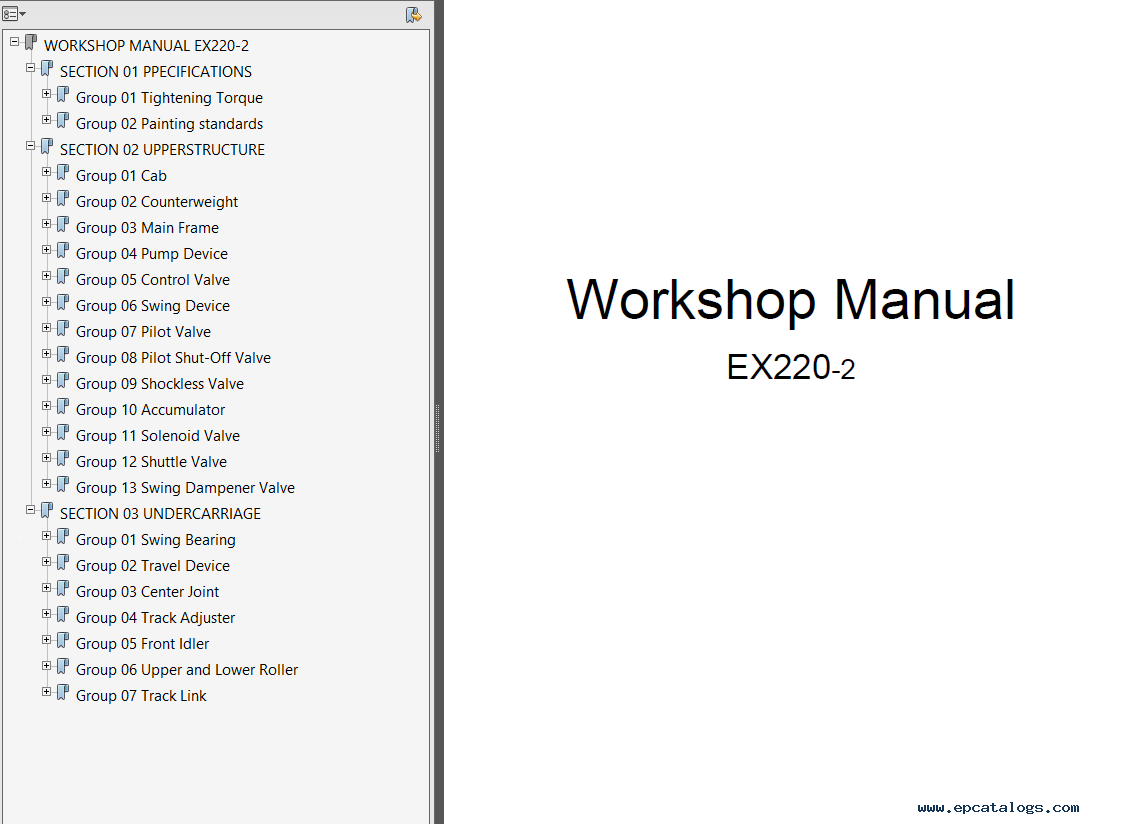Select Group 02 Painting standards bookmark

point(169,124)
